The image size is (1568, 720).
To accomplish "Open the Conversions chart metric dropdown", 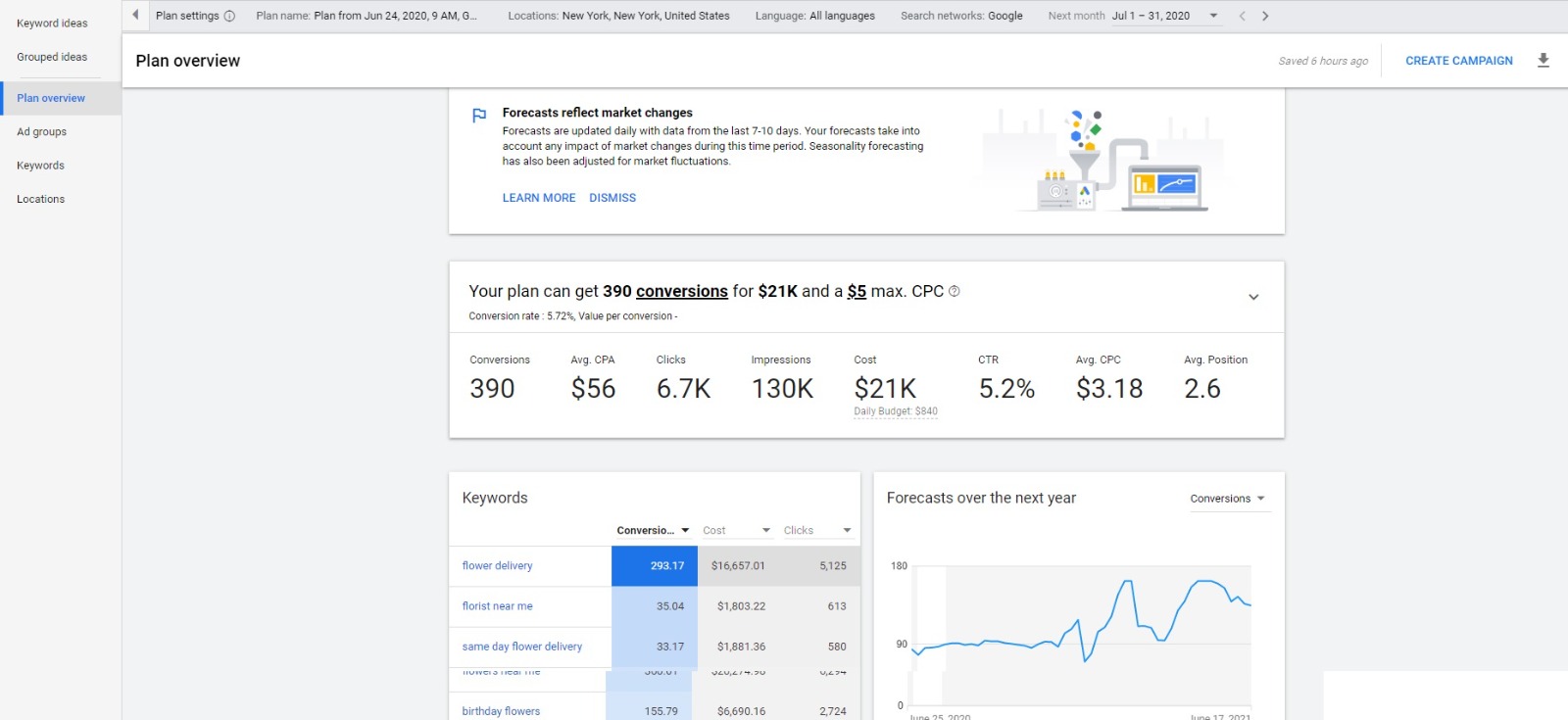I will pos(1228,499).
